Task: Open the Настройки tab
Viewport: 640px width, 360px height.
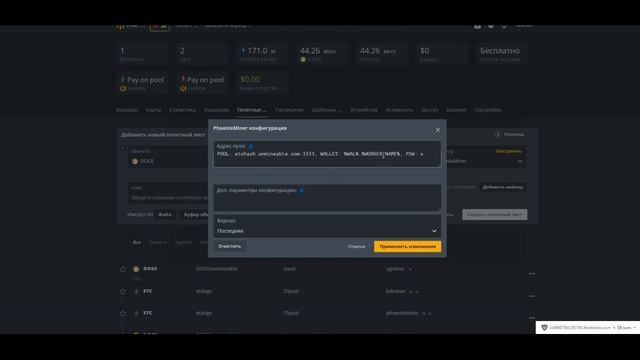Action: (487, 110)
